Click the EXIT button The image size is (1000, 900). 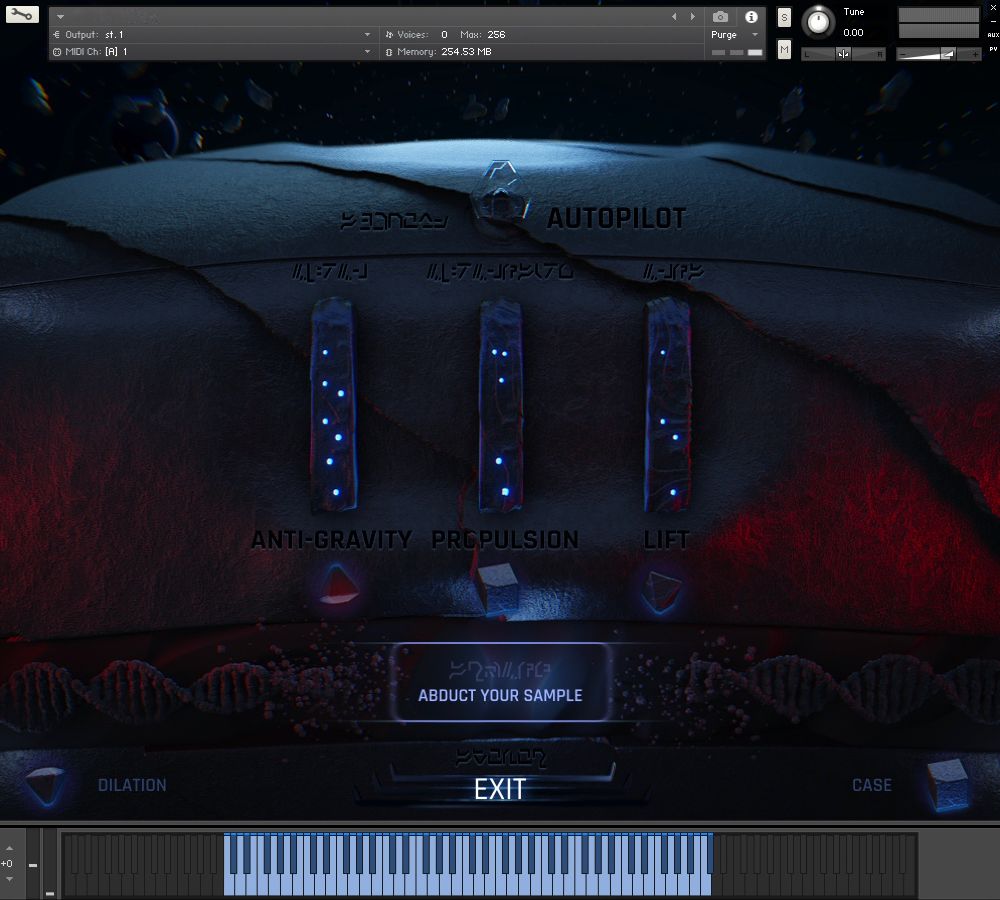[x=500, y=789]
